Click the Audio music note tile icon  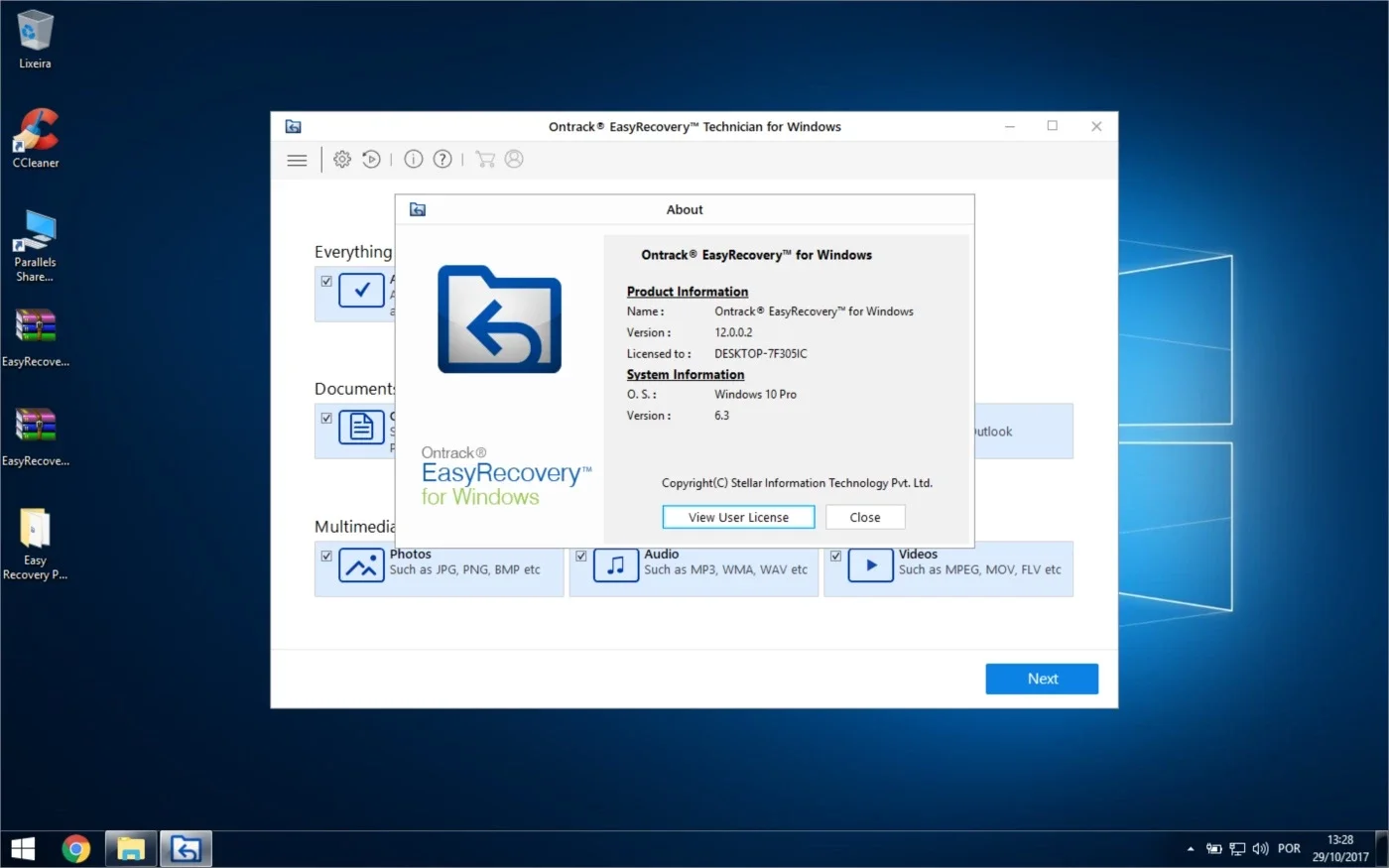pos(616,565)
